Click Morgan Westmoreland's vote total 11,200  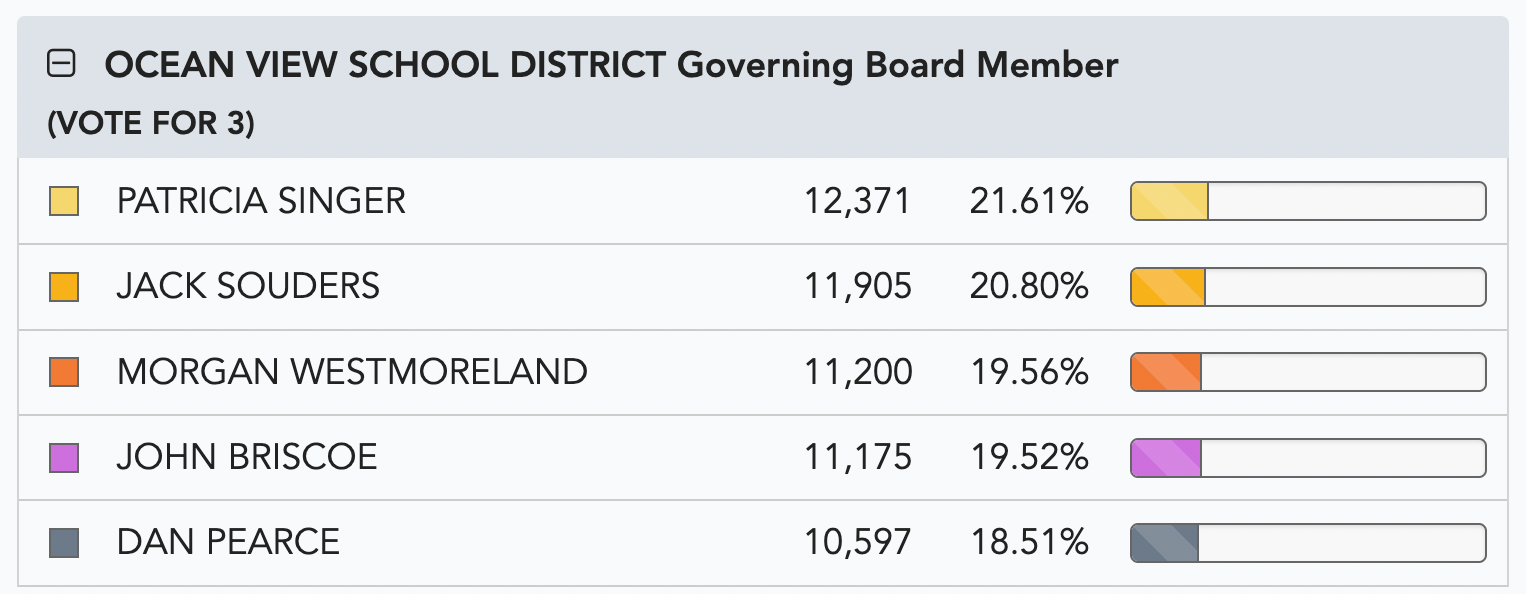(x=860, y=371)
